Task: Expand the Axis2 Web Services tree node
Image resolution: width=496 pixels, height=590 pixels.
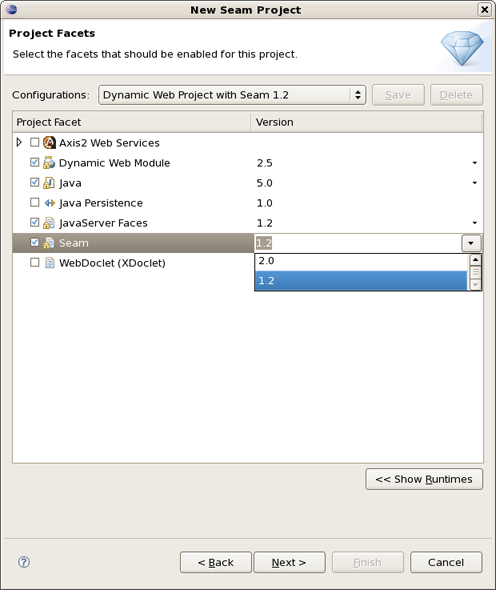Action: click(x=19, y=142)
